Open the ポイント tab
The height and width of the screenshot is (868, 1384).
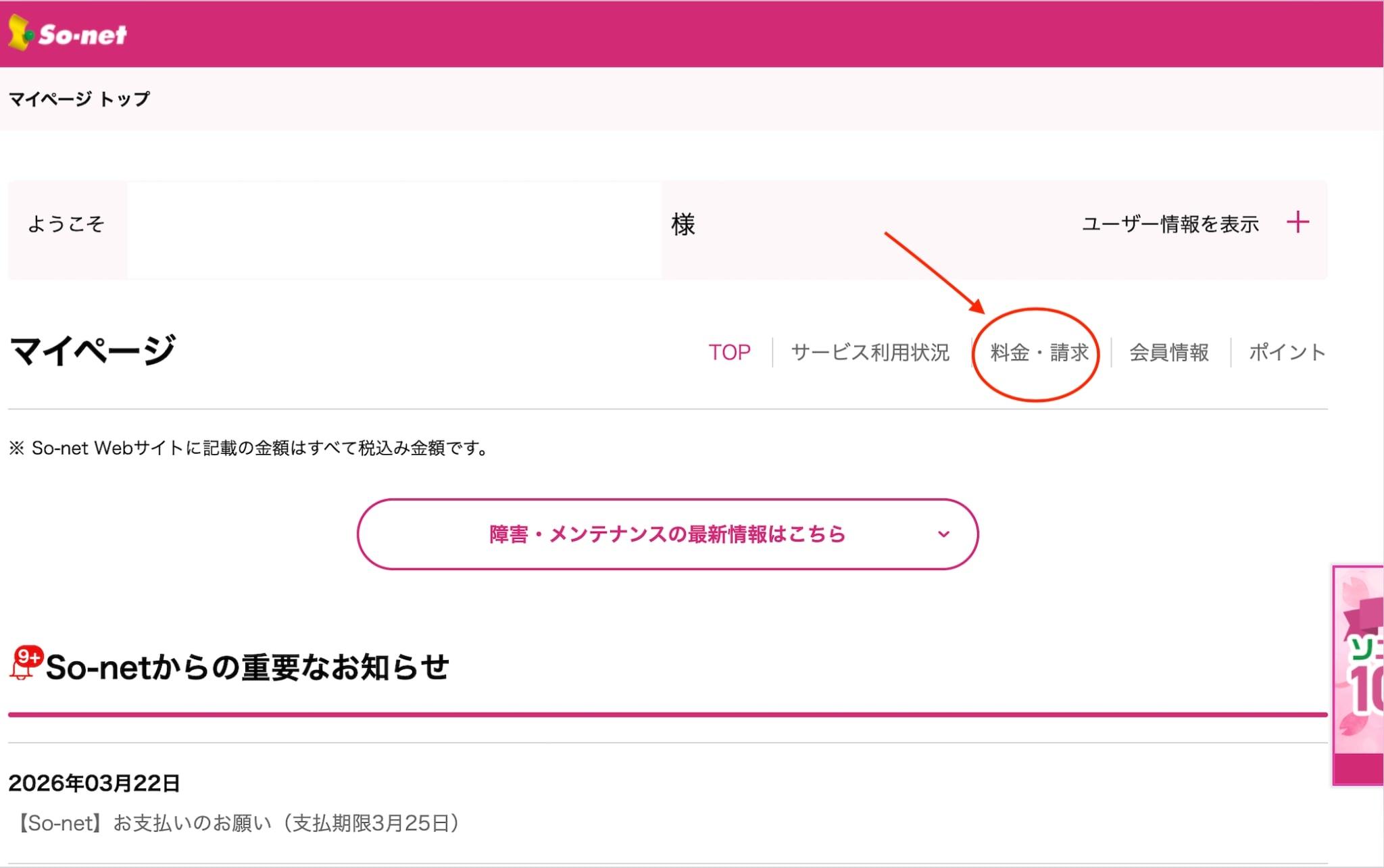click(1286, 352)
